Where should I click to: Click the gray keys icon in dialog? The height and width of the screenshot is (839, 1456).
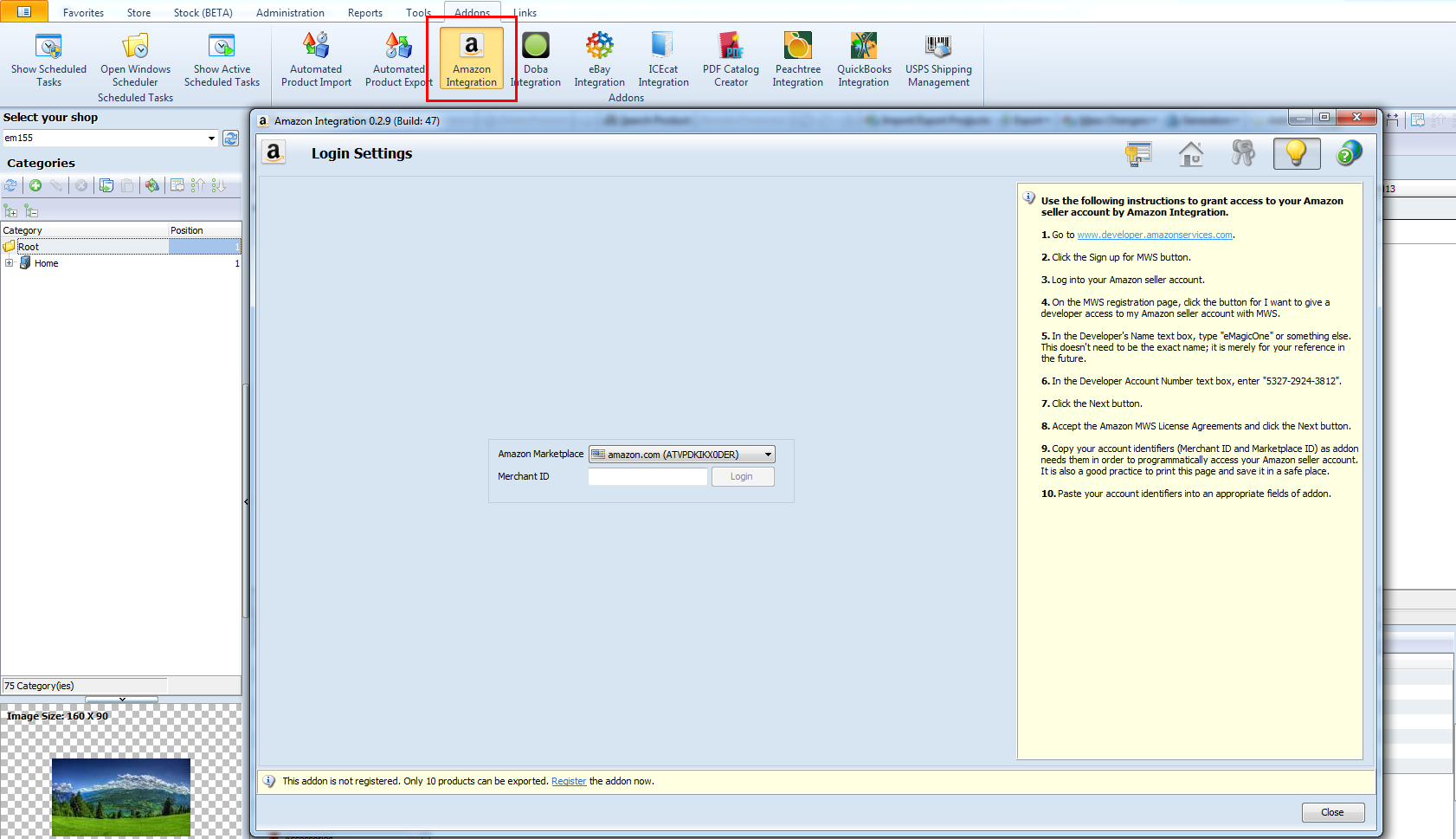pos(1243,154)
